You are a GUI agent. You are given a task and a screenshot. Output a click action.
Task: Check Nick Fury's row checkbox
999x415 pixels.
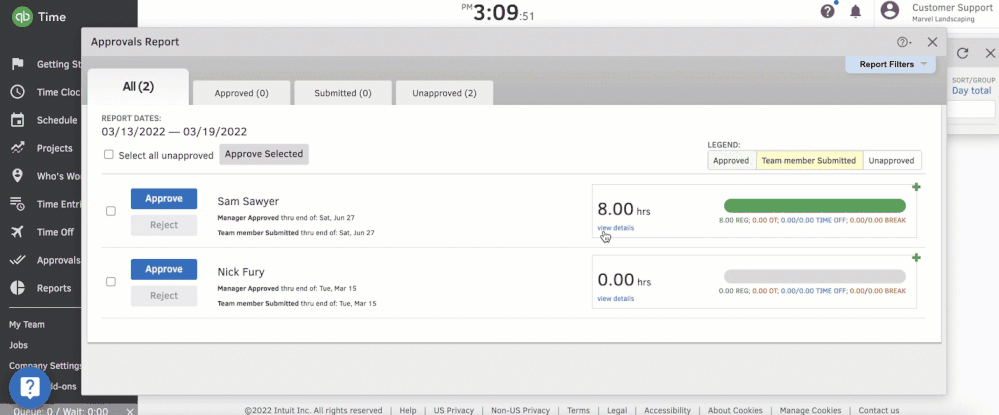(111, 282)
